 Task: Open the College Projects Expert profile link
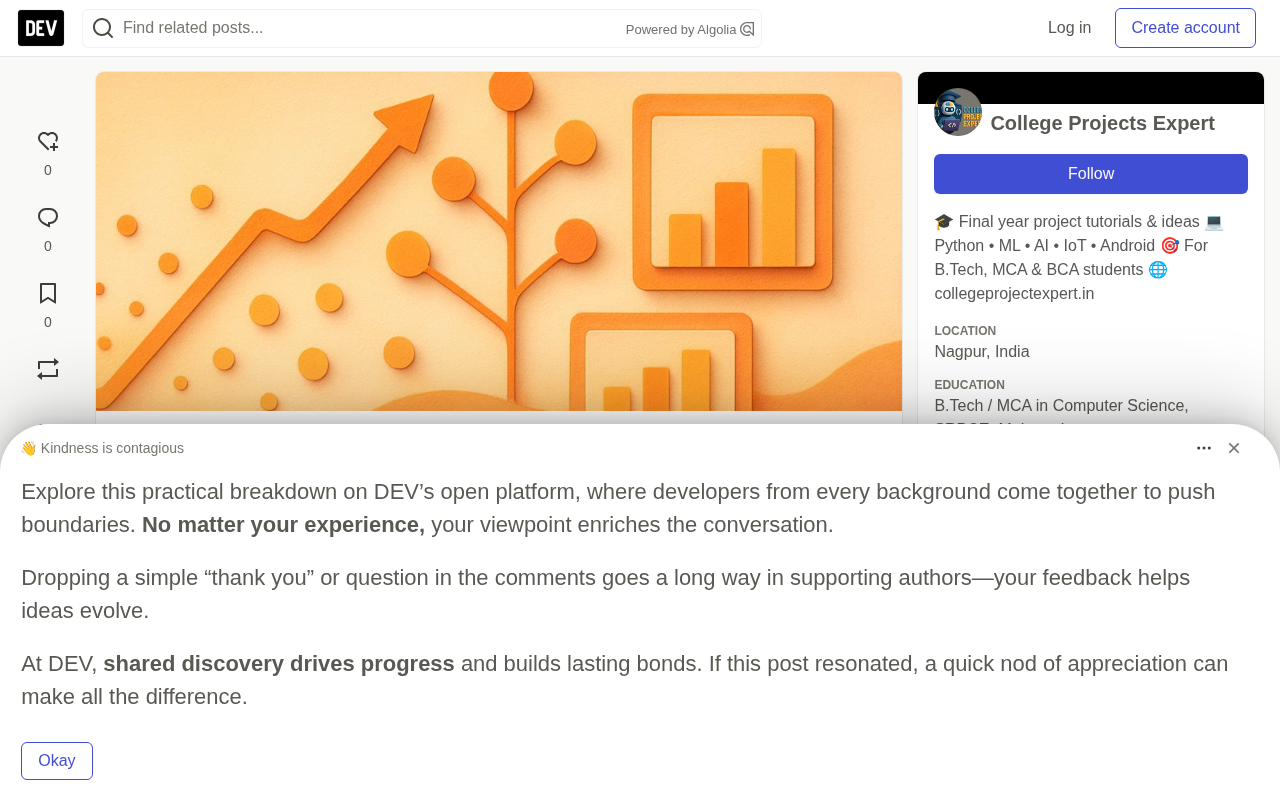(1102, 123)
